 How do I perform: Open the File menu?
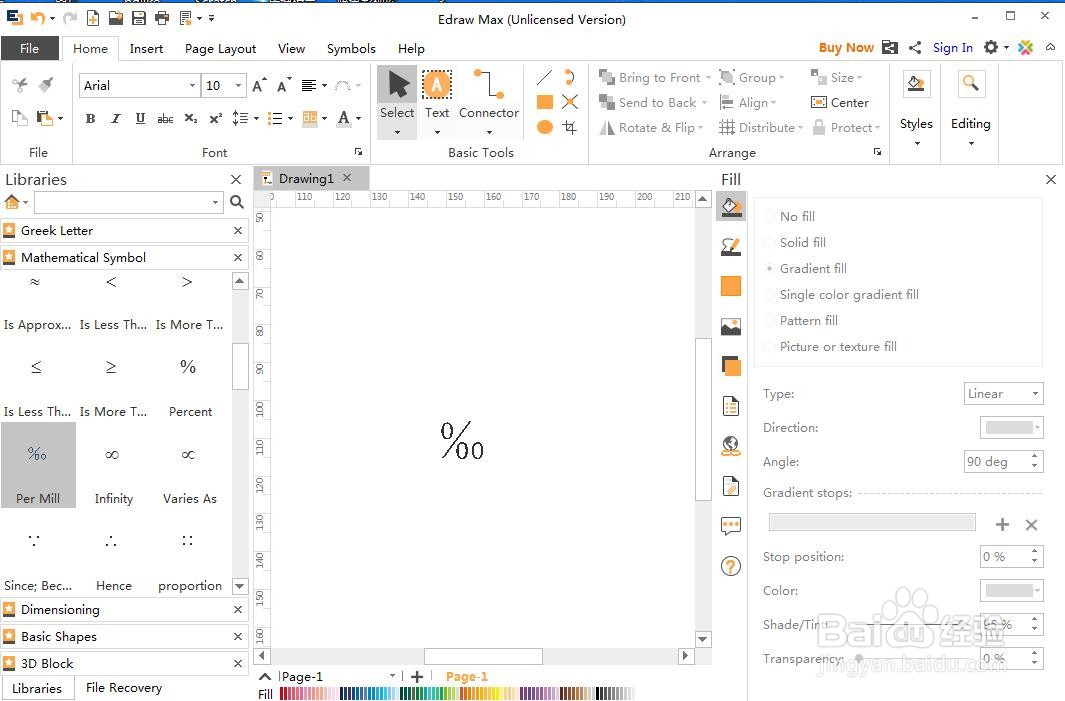coord(29,48)
